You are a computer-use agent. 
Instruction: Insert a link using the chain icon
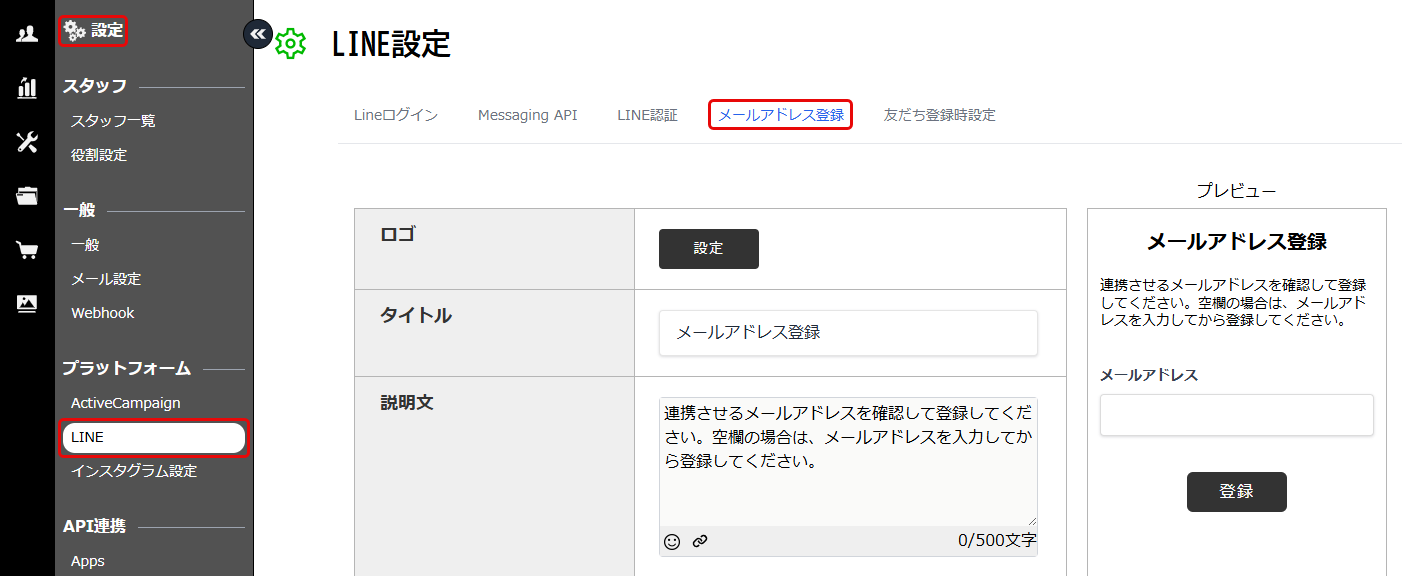(x=701, y=541)
